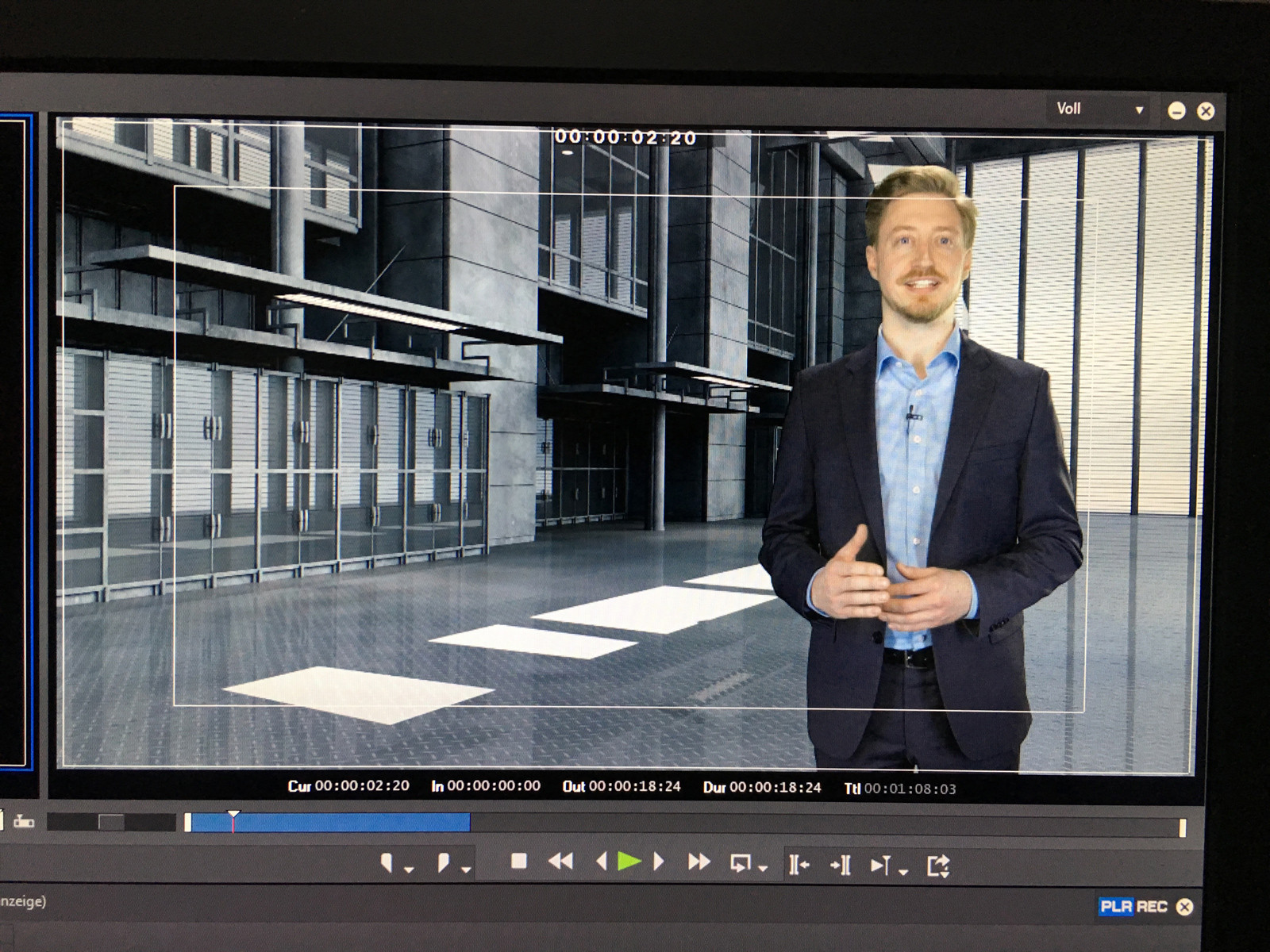Expand the Set Out point dropdown arrow
1270x952 pixels.
coord(466,870)
